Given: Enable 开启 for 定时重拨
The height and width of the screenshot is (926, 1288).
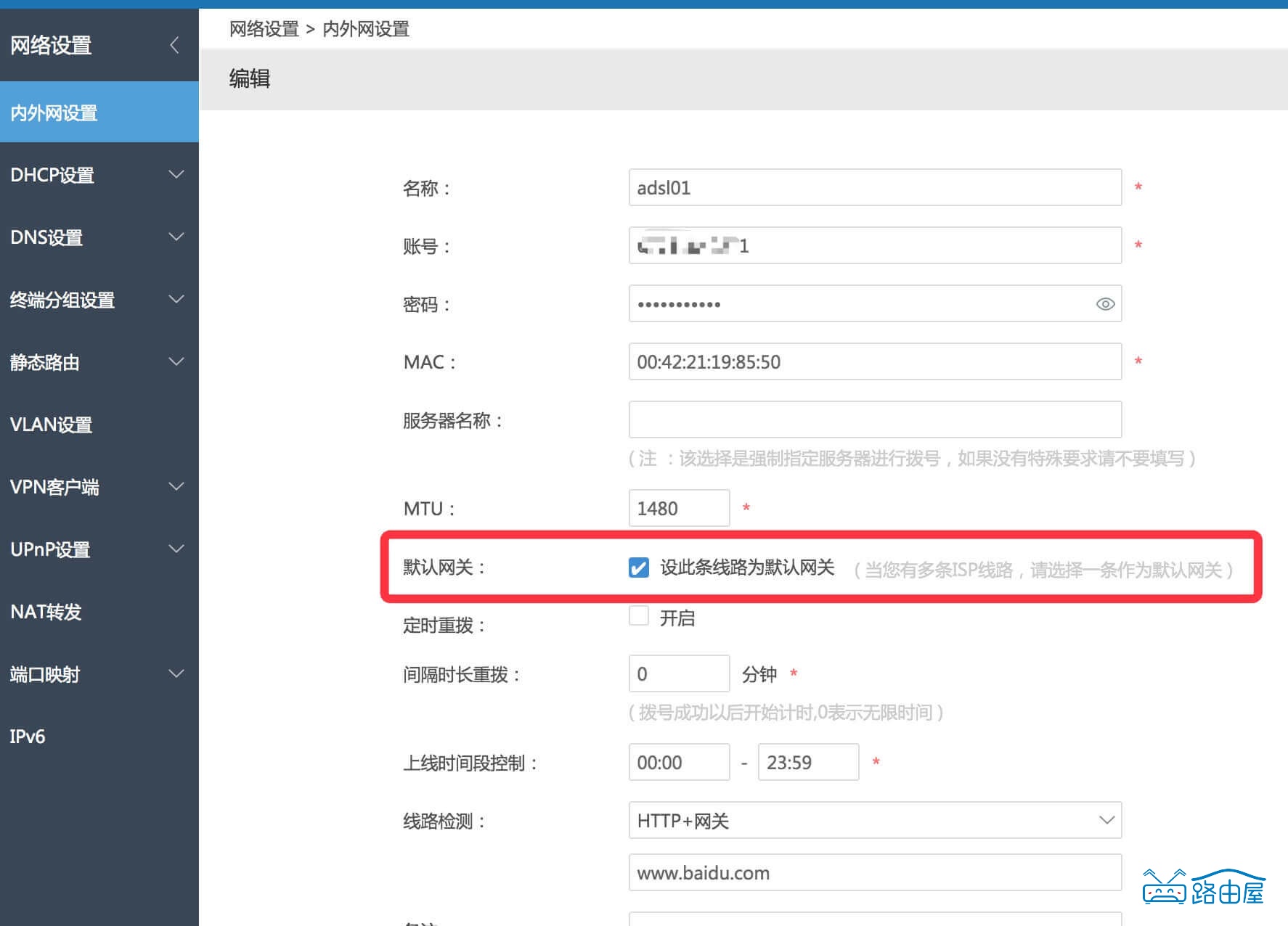Looking at the screenshot, I should pos(639,615).
